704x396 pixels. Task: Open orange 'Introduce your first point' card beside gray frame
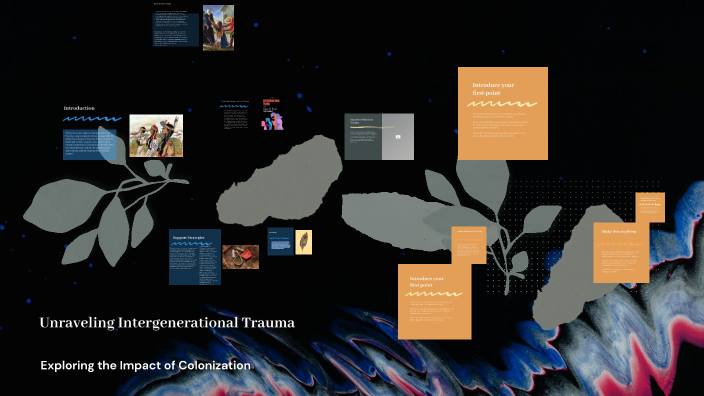503,114
